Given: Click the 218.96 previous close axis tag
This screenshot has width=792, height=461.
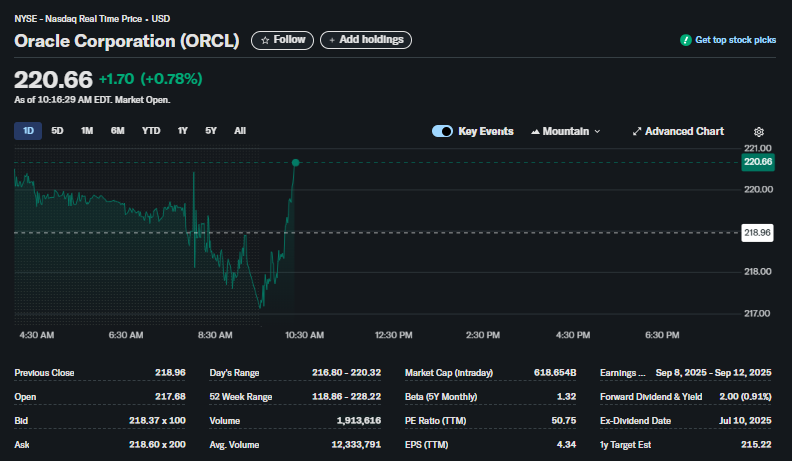Looking at the screenshot, I should 757,233.
